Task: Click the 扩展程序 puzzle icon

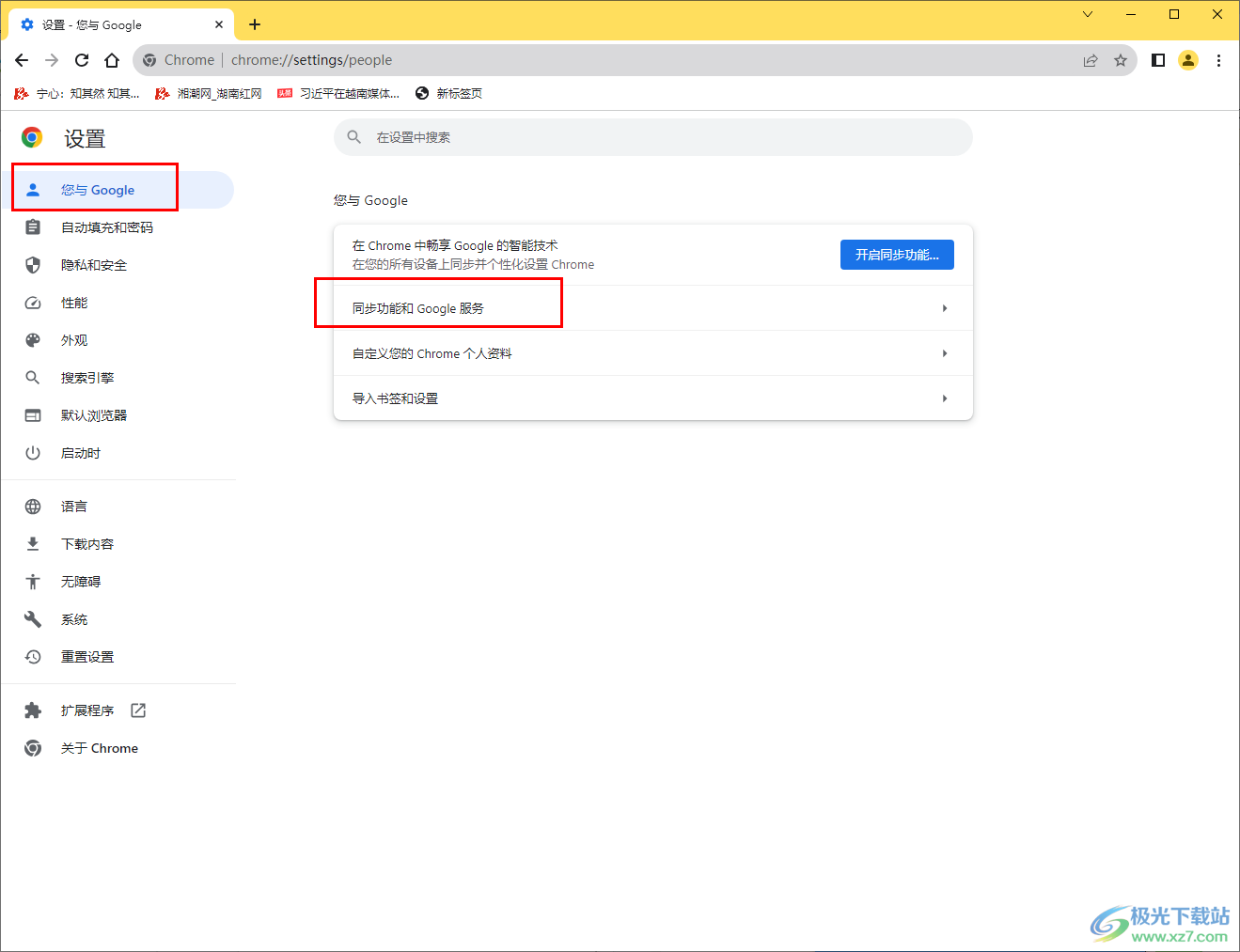Action: (33, 710)
